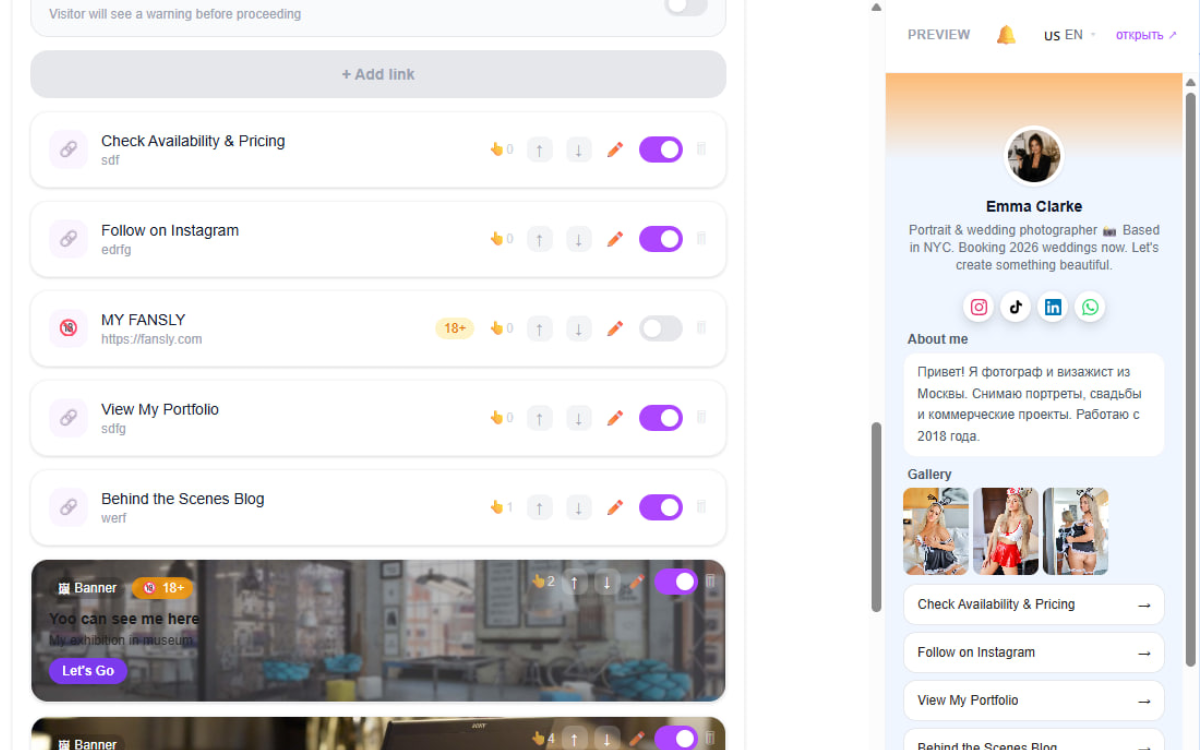Turn off the museum exhibition banner toggle
This screenshot has width=1200, height=750.
(x=676, y=581)
